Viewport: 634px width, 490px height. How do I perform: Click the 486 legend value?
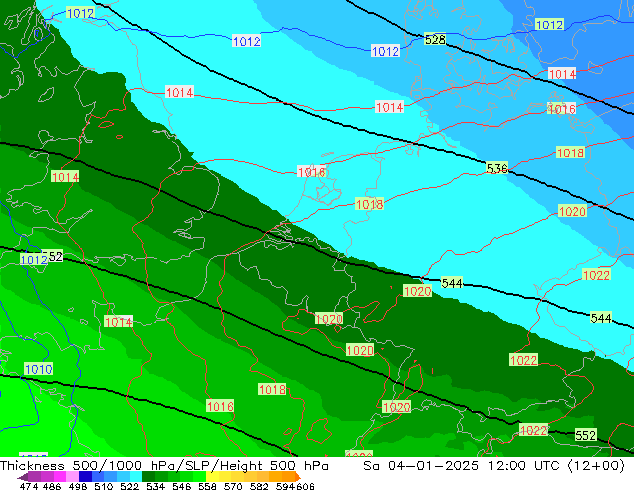[52, 486]
